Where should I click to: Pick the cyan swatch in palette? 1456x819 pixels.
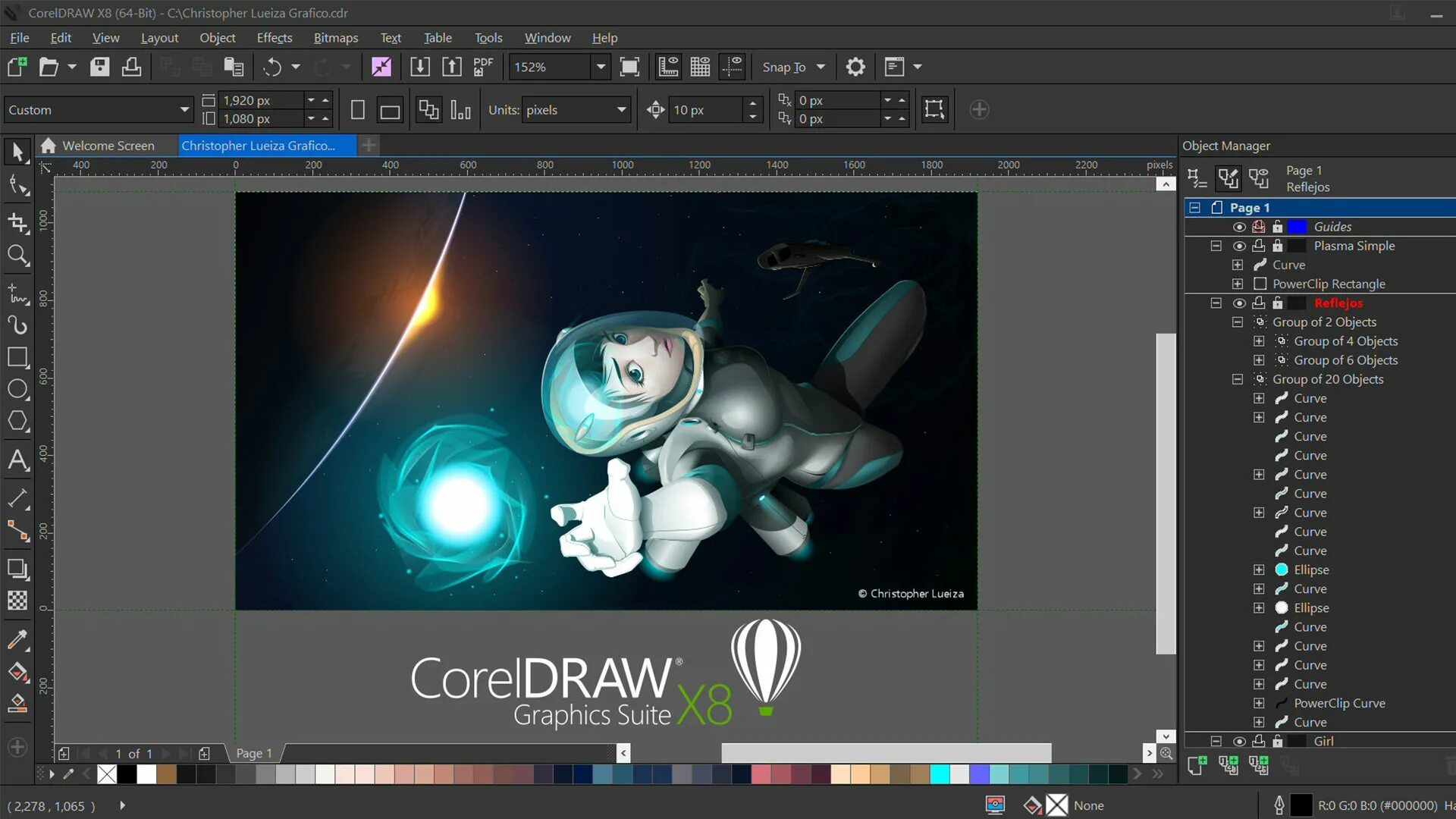[940, 773]
